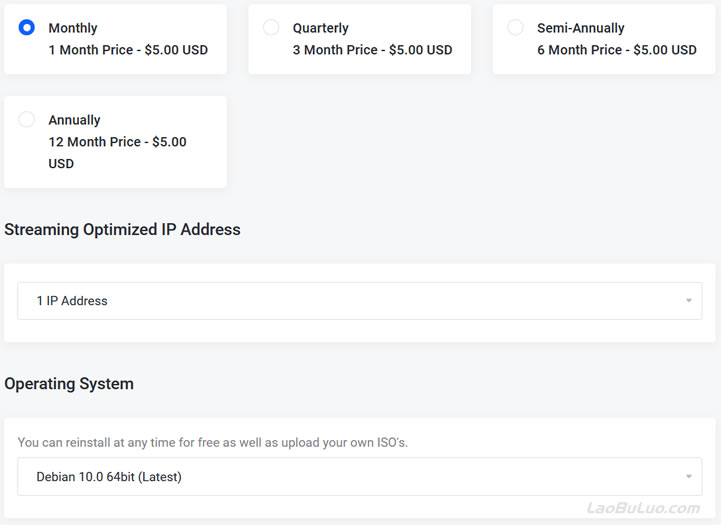Click the Streaming Optimized IP Address heading
This screenshot has width=721, height=525.
click(x=122, y=229)
